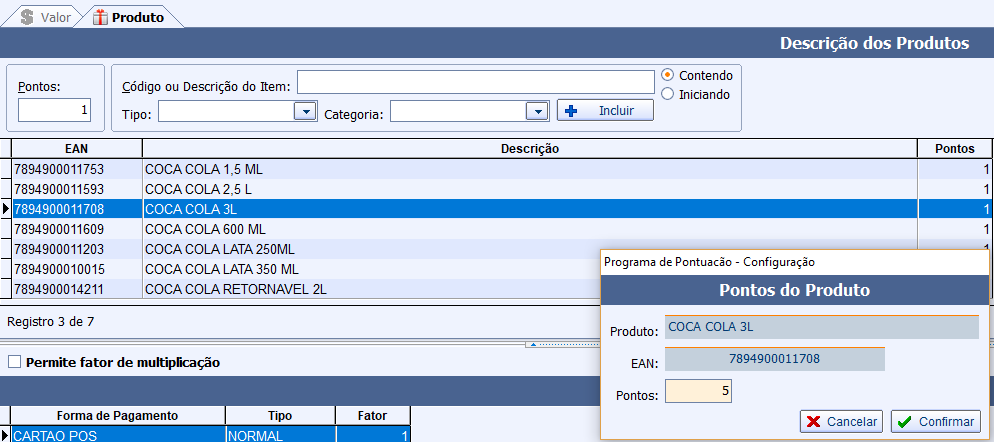Focus the Código ou Descrição do Item field
Viewport: 994px width, 442px height.
pyautogui.click(x=474, y=82)
